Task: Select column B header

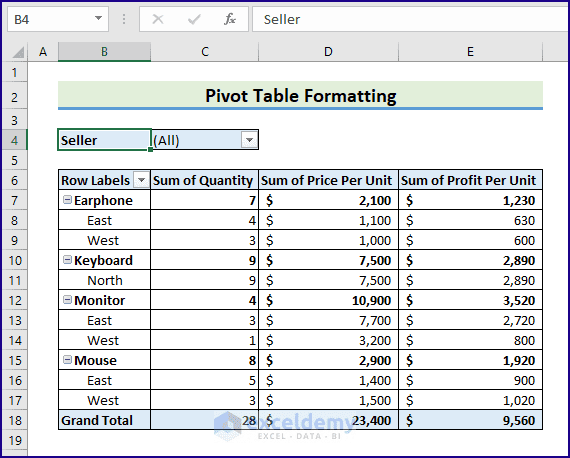Action: [x=104, y=52]
